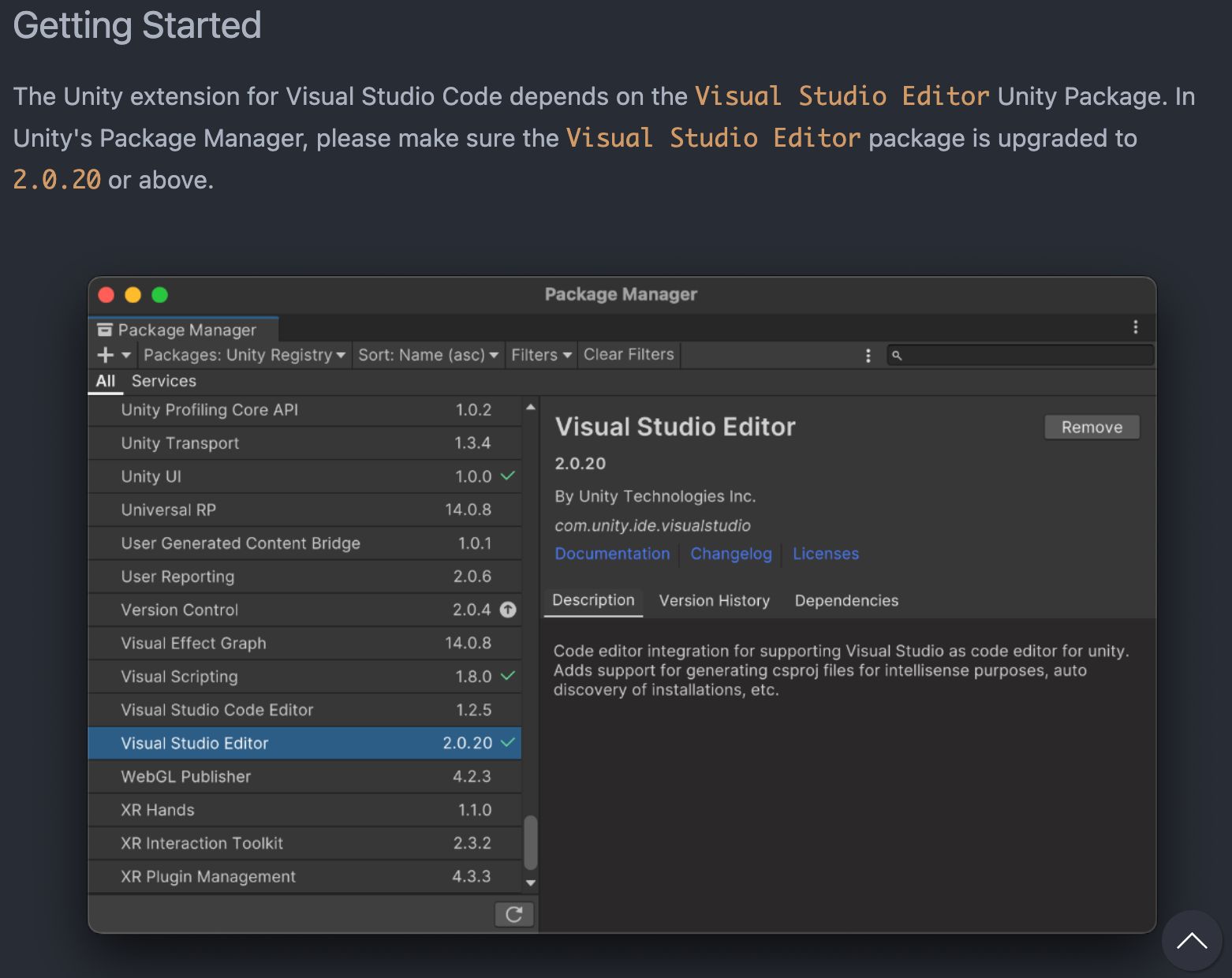Image resolution: width=1232 pixels, height=978 pixels.
Task: Click the package search field
Action: click(1021, 355)
